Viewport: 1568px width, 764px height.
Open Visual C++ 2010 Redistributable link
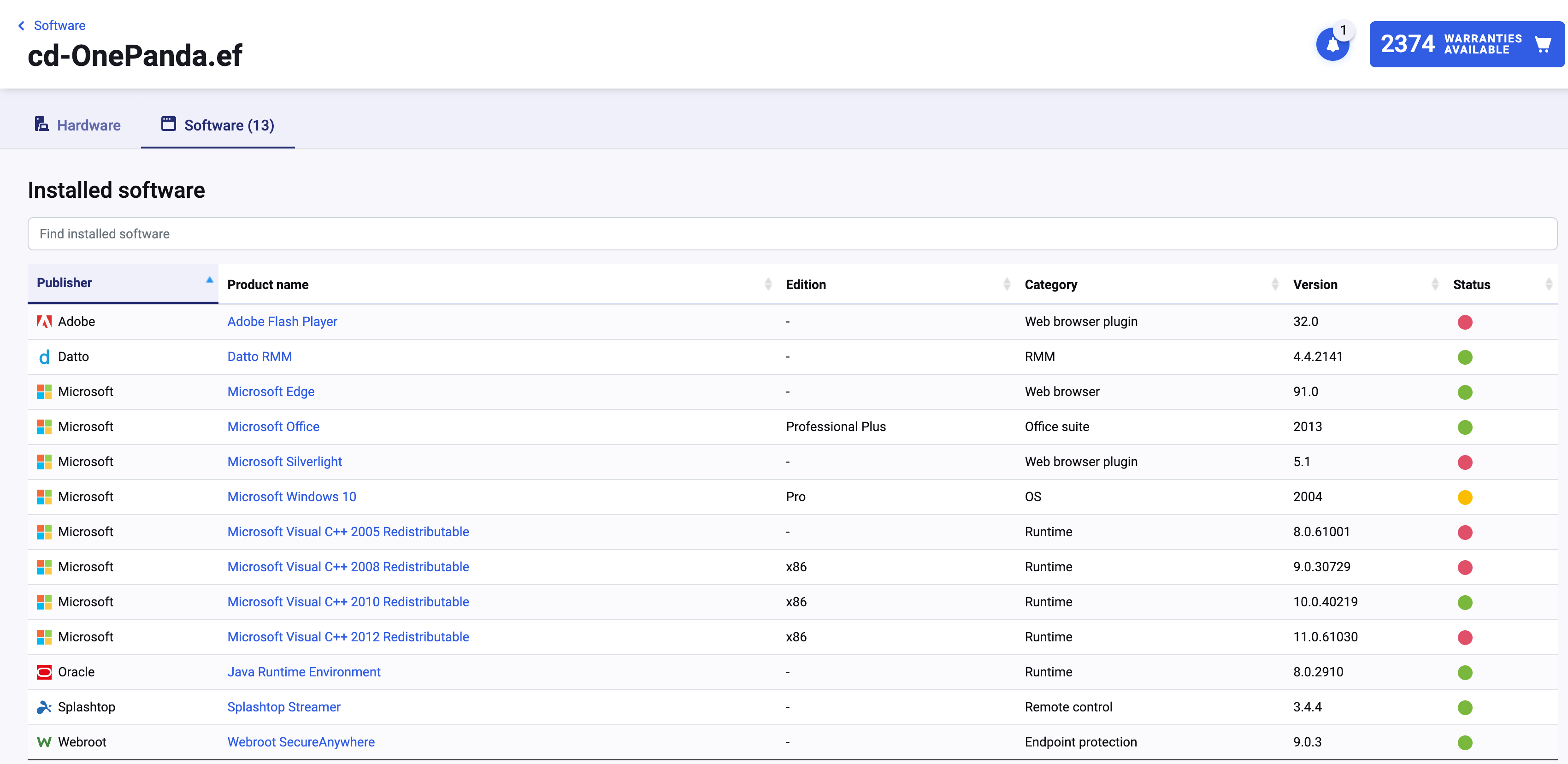coord(348,601)
